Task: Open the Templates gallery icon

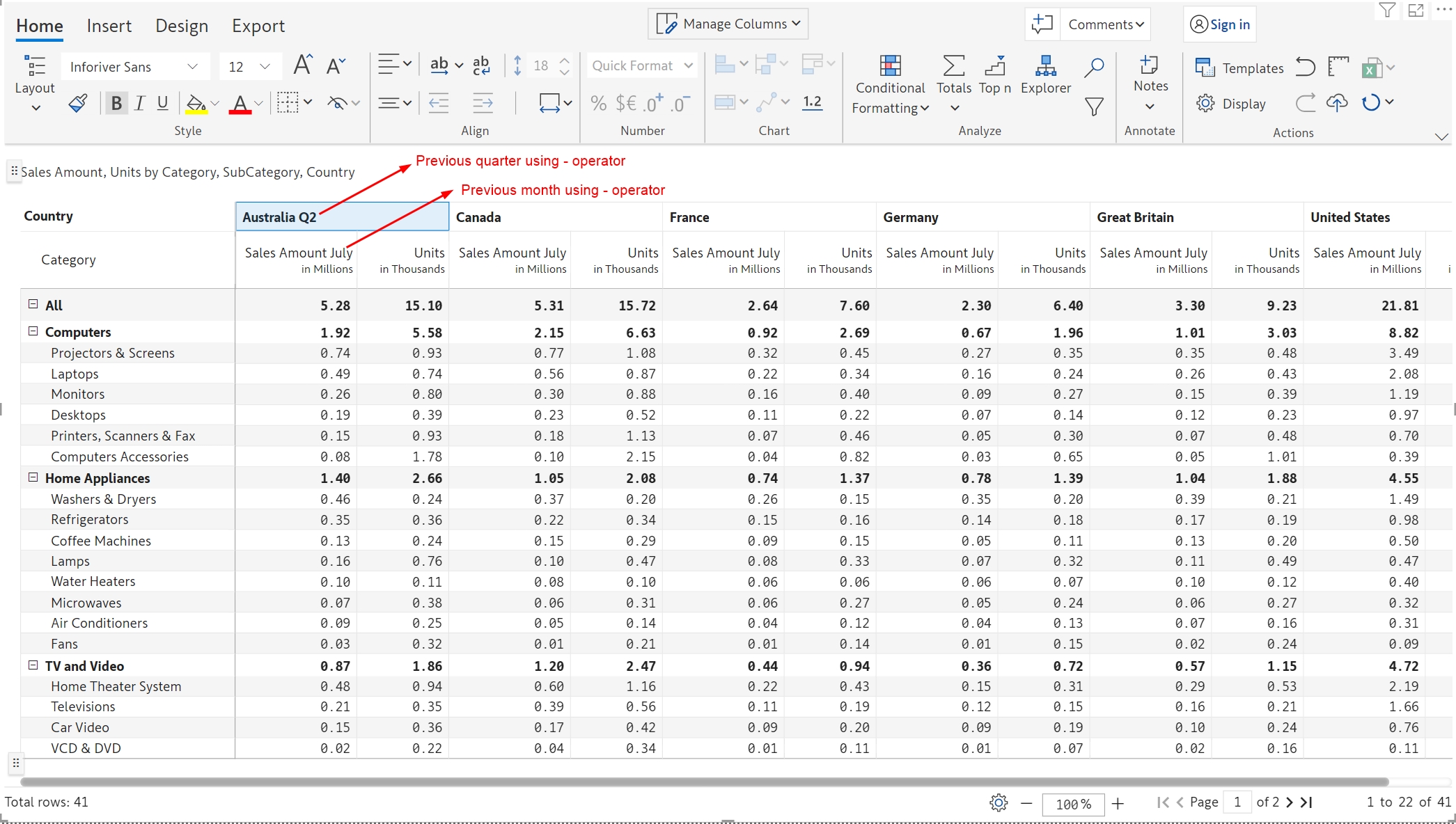Action: pyautogui.click(x=1205, y=68)
